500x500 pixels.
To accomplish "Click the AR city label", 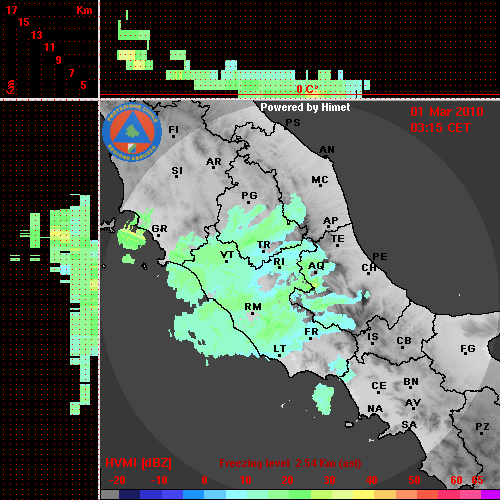I will coord(214,162).
